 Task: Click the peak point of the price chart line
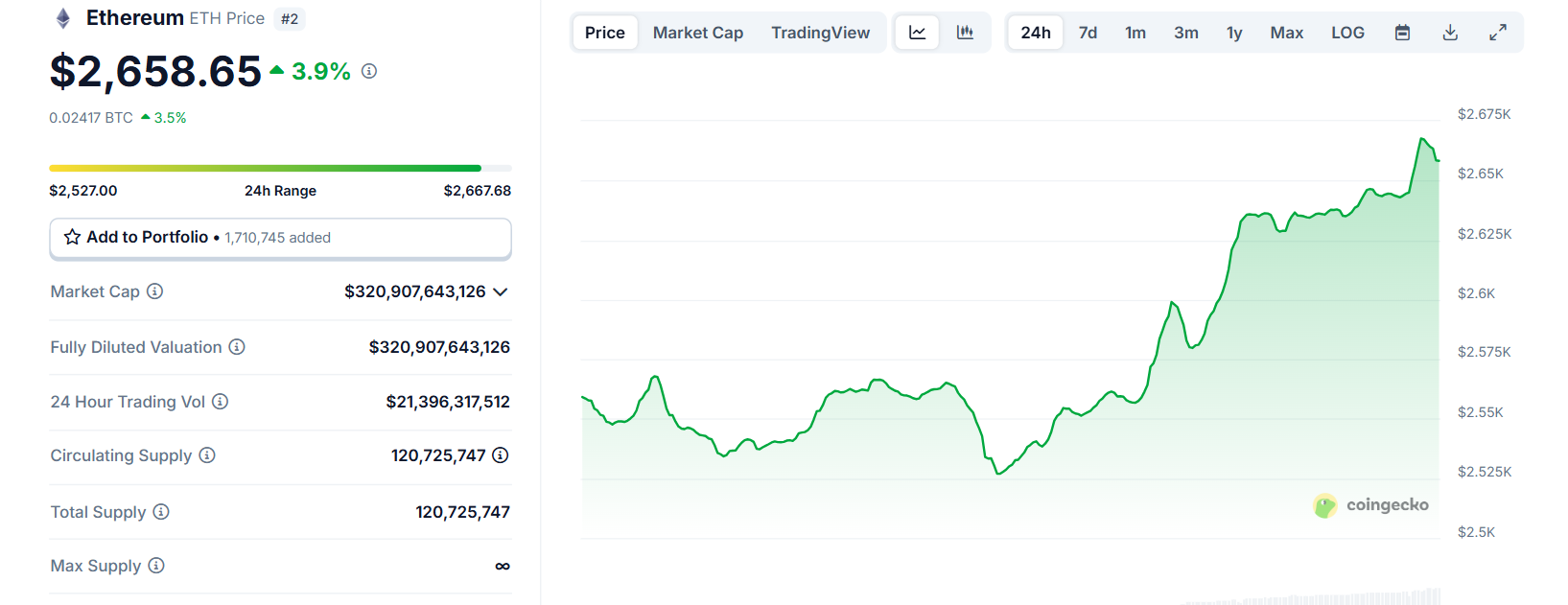pyautogui.click(x=1422, y=139)
